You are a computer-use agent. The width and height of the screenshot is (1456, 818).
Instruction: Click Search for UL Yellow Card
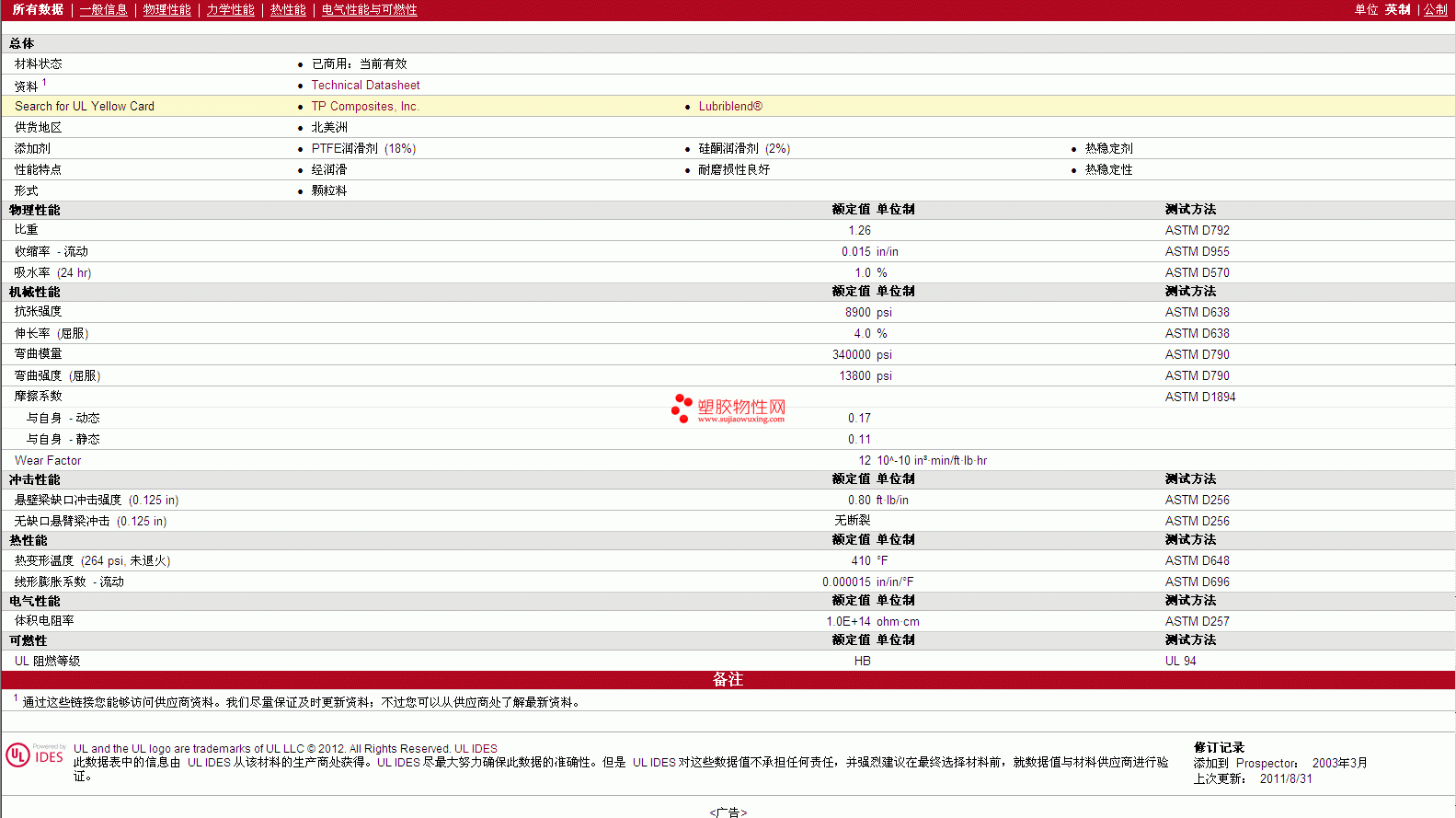pos(85,107)
